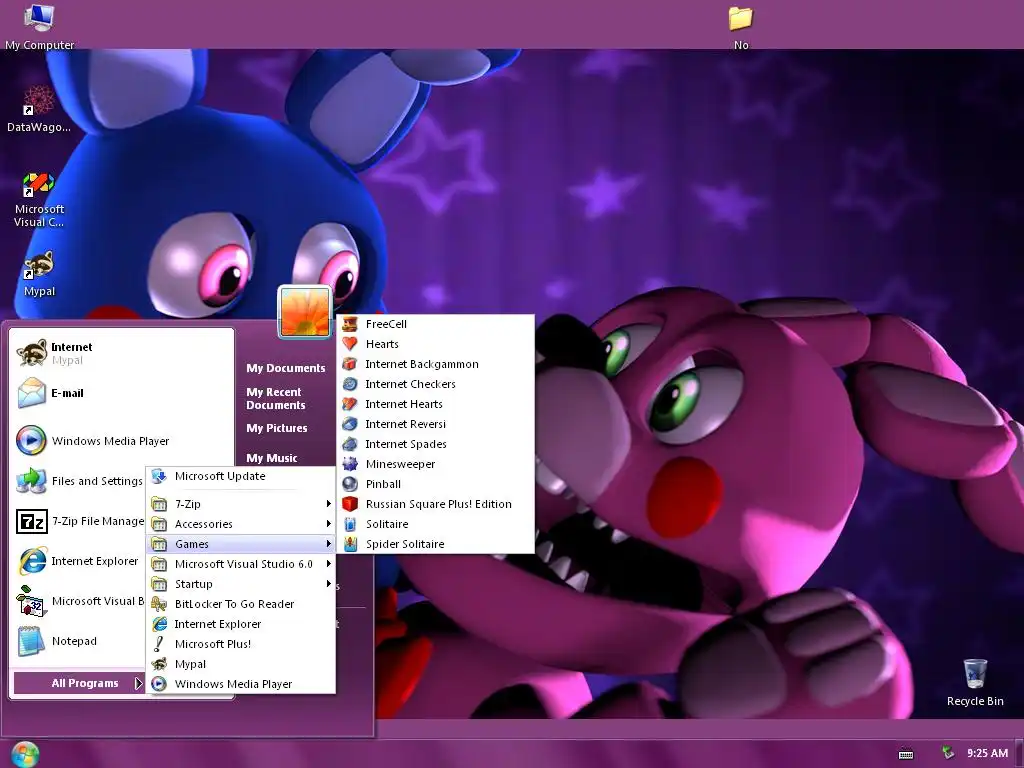The image size is (1024, 768).
Task: Open My Music folder link
Action: coord(272,458)
